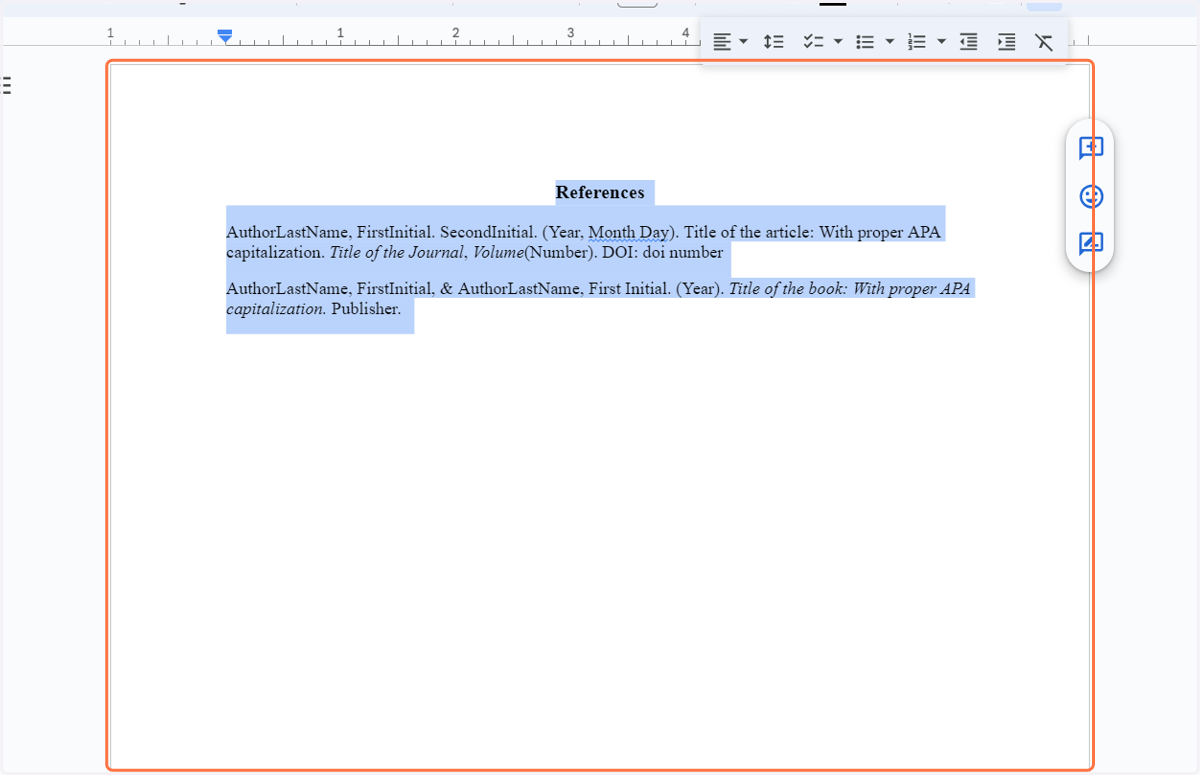Suggest edits on the selection

coord(1091,244)
